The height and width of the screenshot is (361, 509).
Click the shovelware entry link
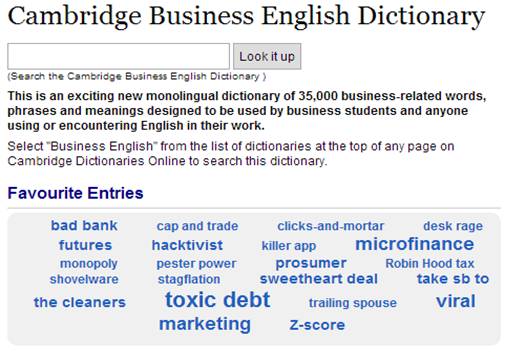[x=84, y=279]
